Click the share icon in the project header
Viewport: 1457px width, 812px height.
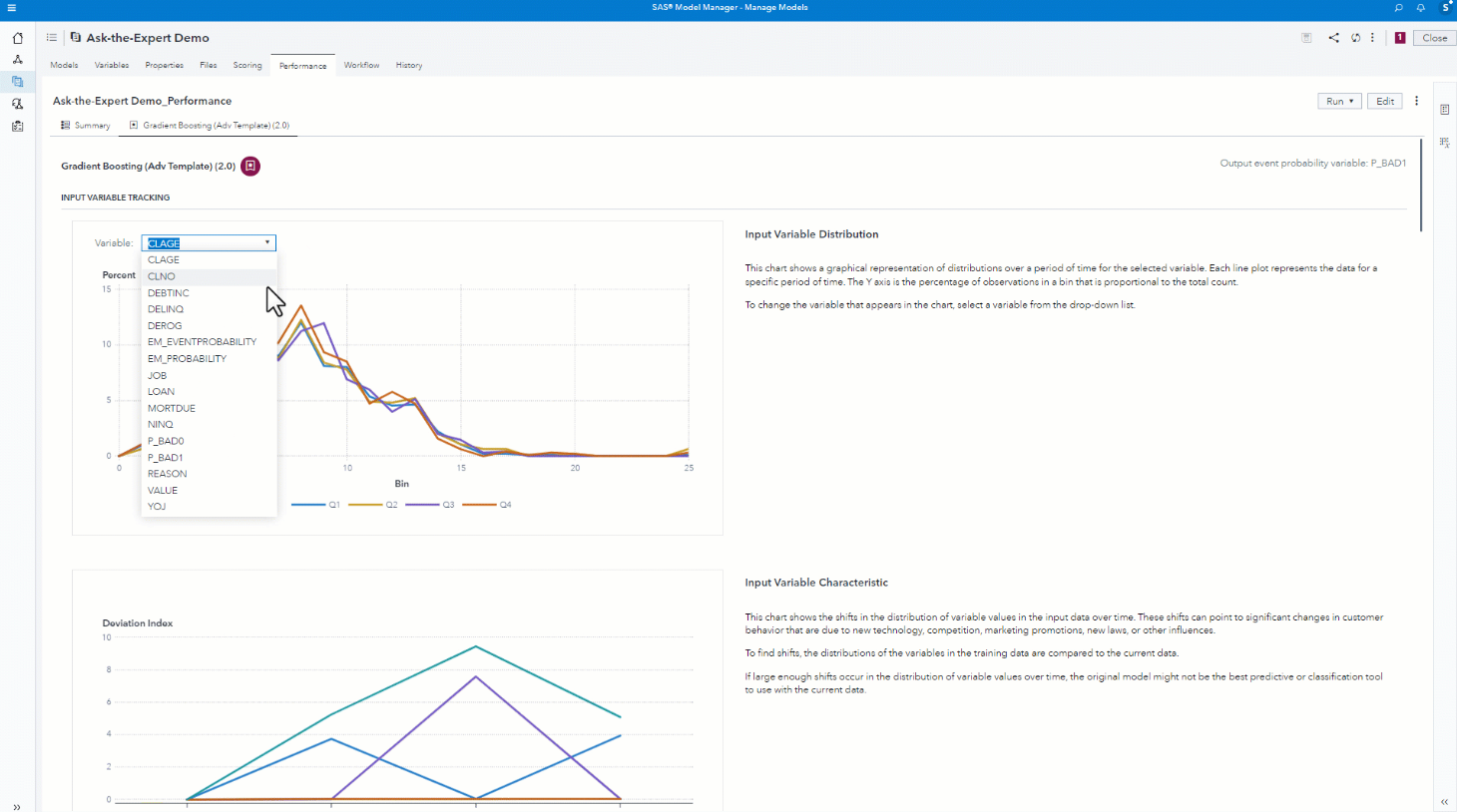(x=1333, y=38)
